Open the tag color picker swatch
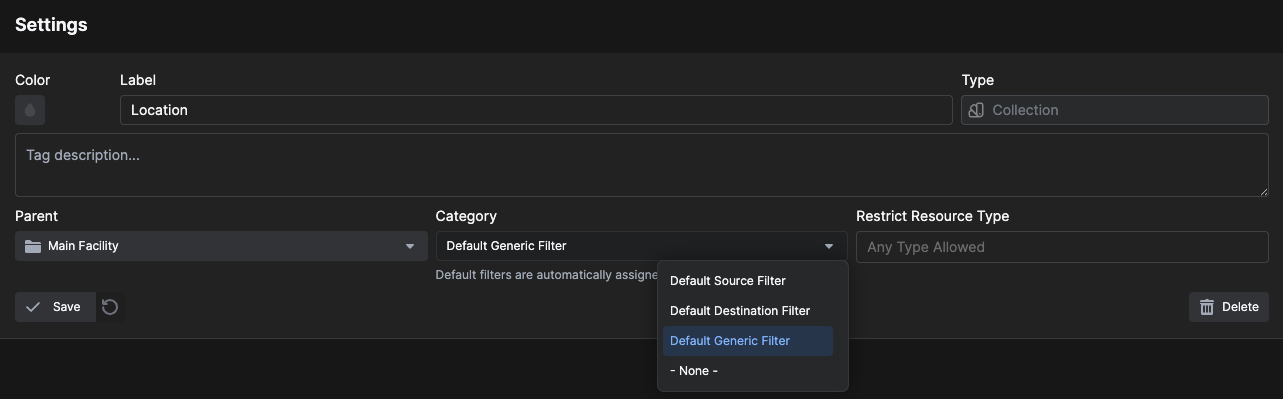The image size is (1283, 399). click(30, 110)
